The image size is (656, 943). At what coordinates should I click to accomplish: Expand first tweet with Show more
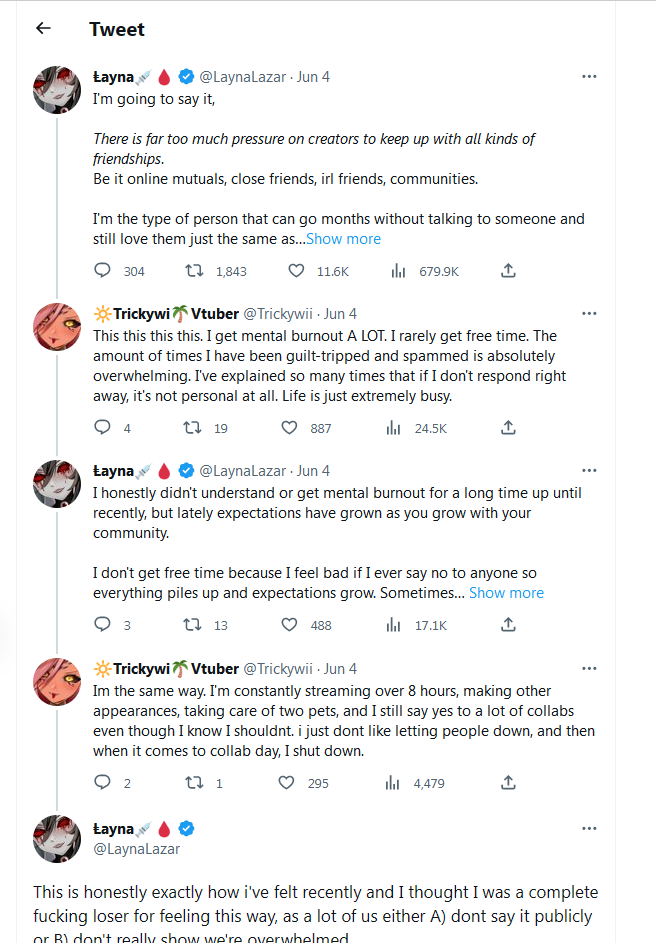click(x=343, y=239)
